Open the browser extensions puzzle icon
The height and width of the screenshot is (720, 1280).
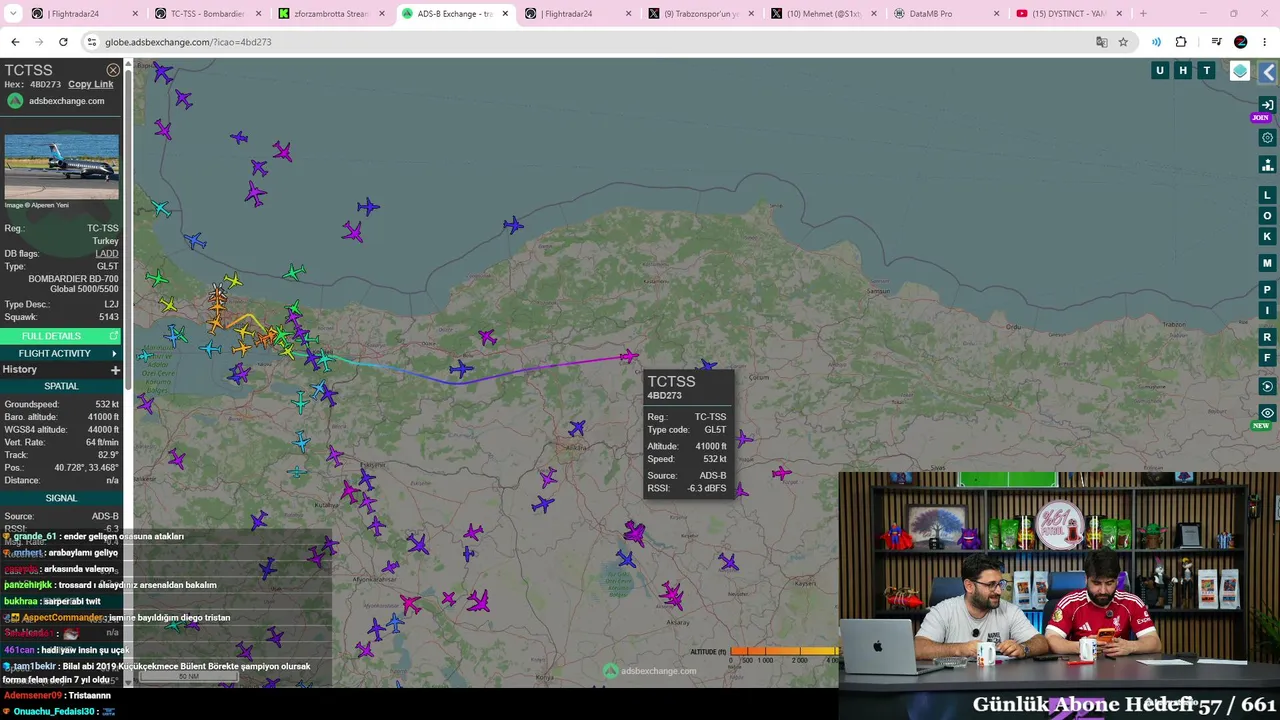(x=1181, y=42)
